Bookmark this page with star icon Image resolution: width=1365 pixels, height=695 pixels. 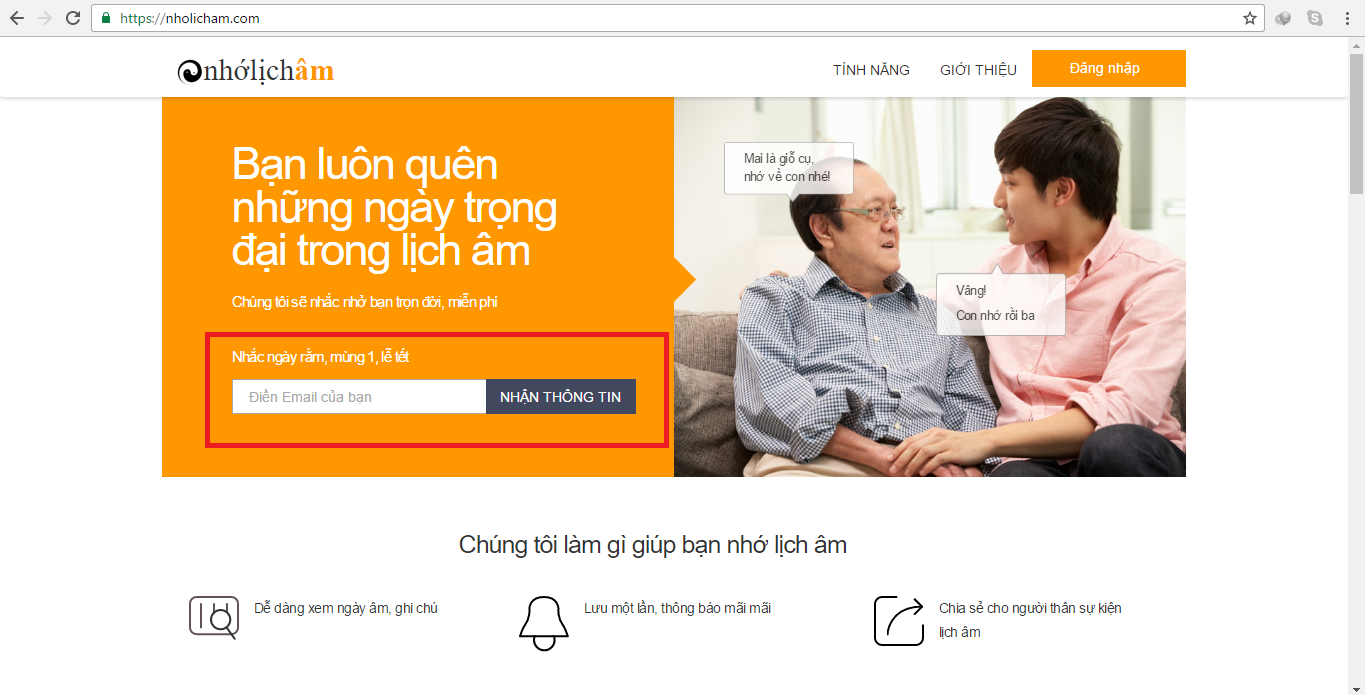(1250, 18)
